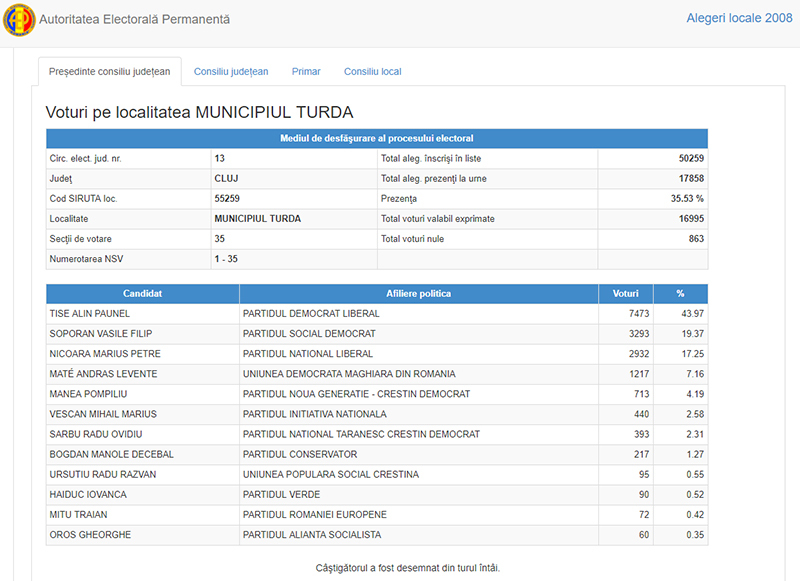The width and height of the screenshot is (800, 581).
Task: Click the % column header
Action: (680, 294)
